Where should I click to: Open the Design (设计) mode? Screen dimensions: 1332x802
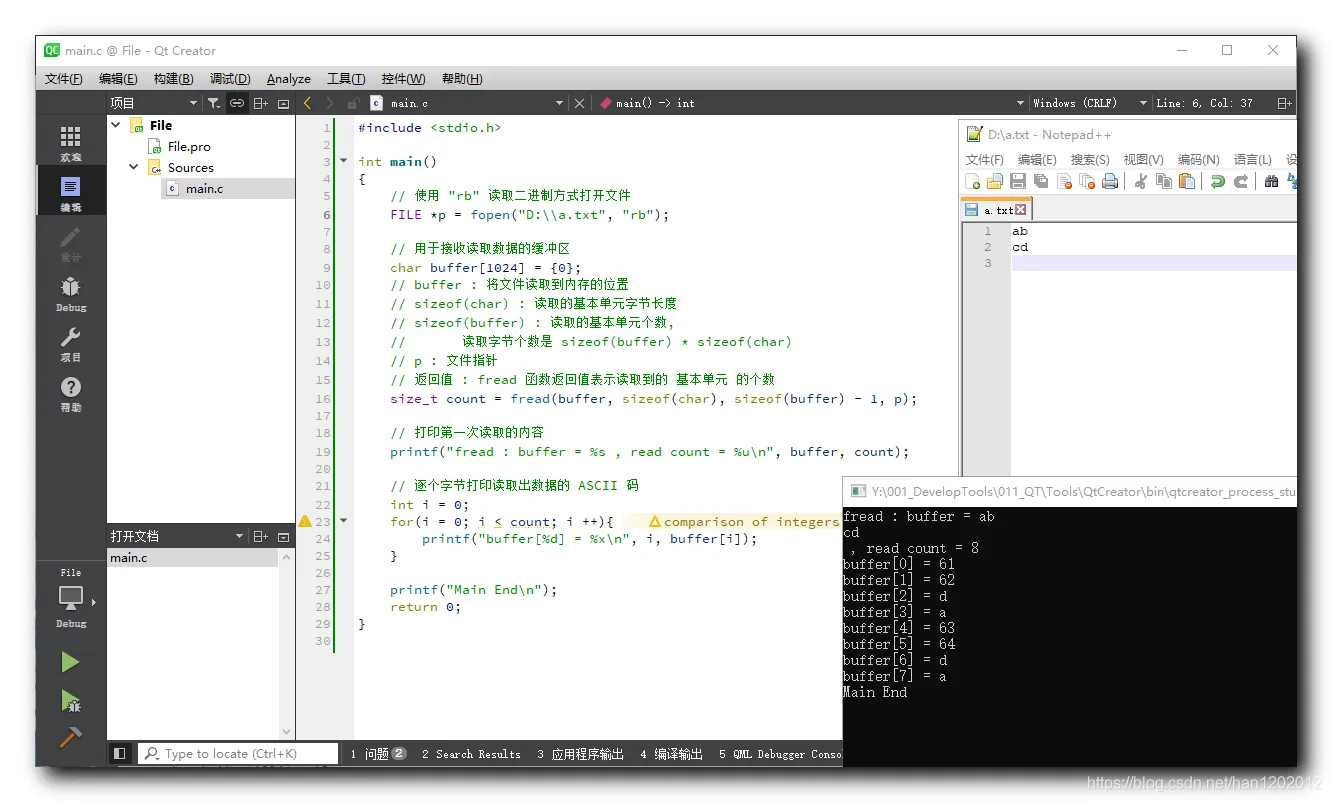(70, 243)
